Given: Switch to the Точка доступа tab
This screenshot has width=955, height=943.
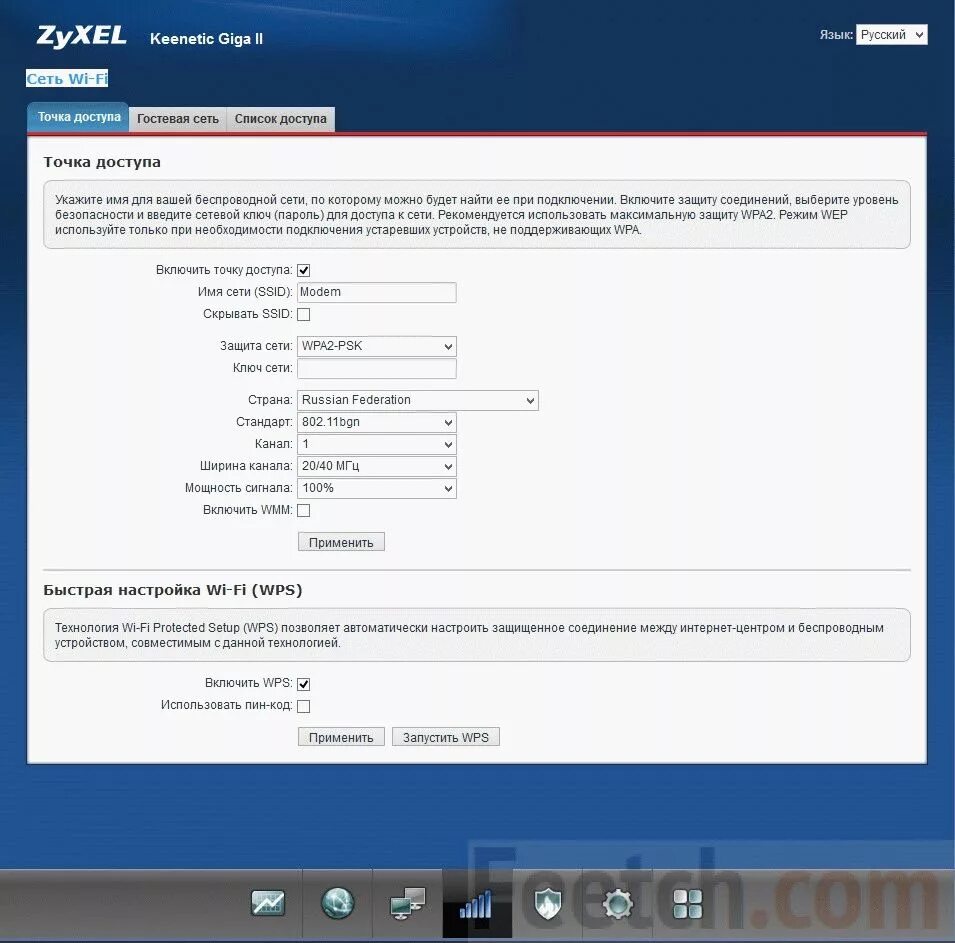Looking at the screenshot, I should 79,117.
